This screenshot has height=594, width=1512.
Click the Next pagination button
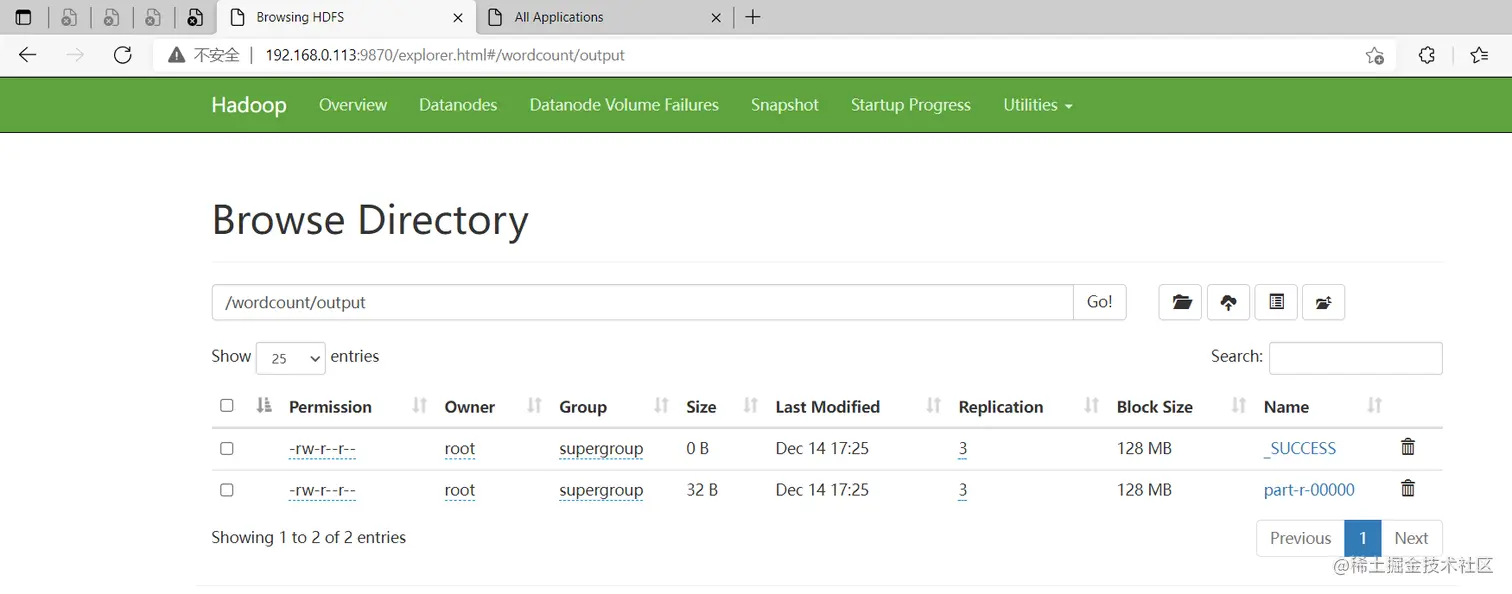tap(1411, 538)
